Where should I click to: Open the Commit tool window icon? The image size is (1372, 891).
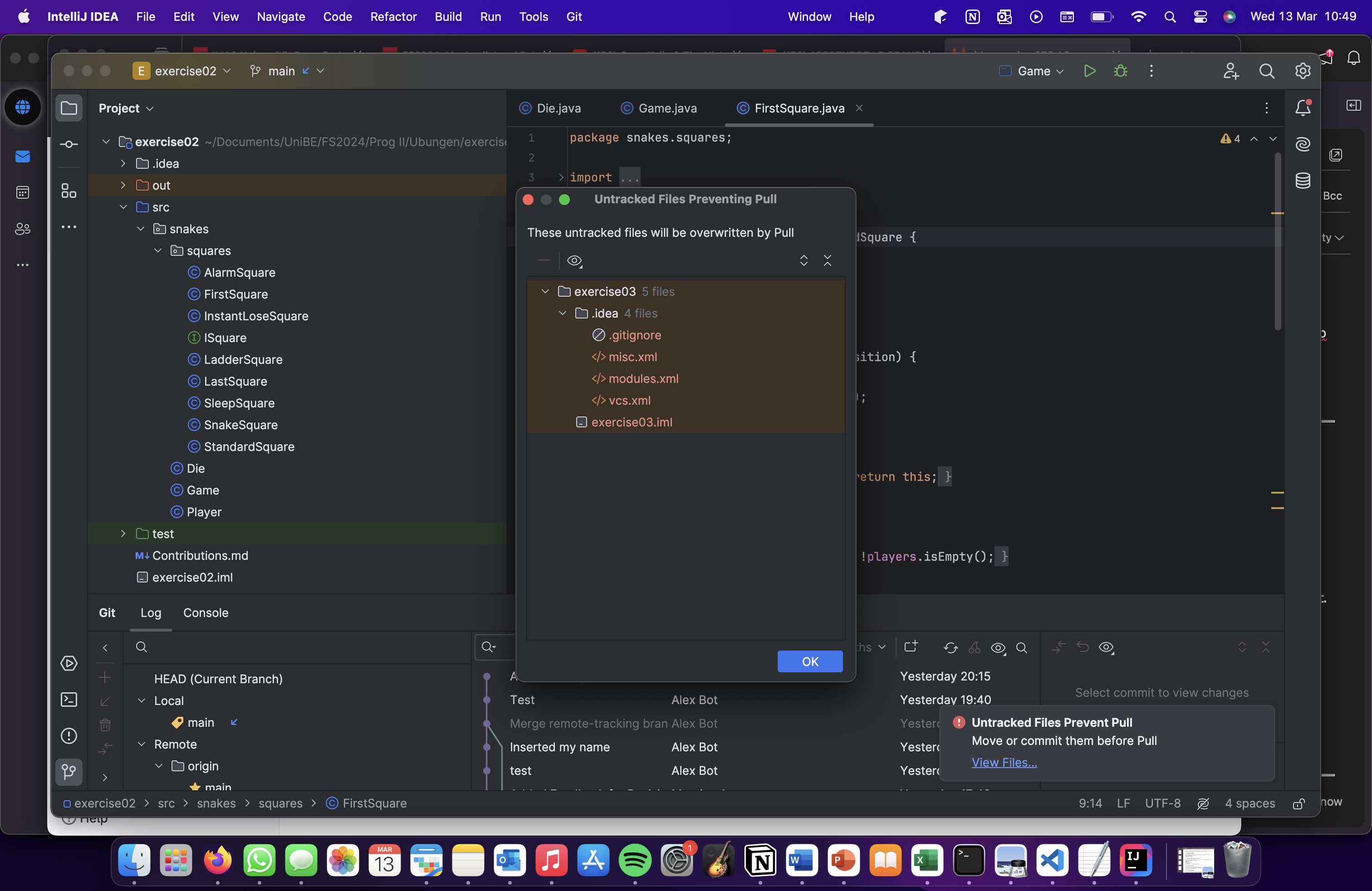(x=69, y=144)
